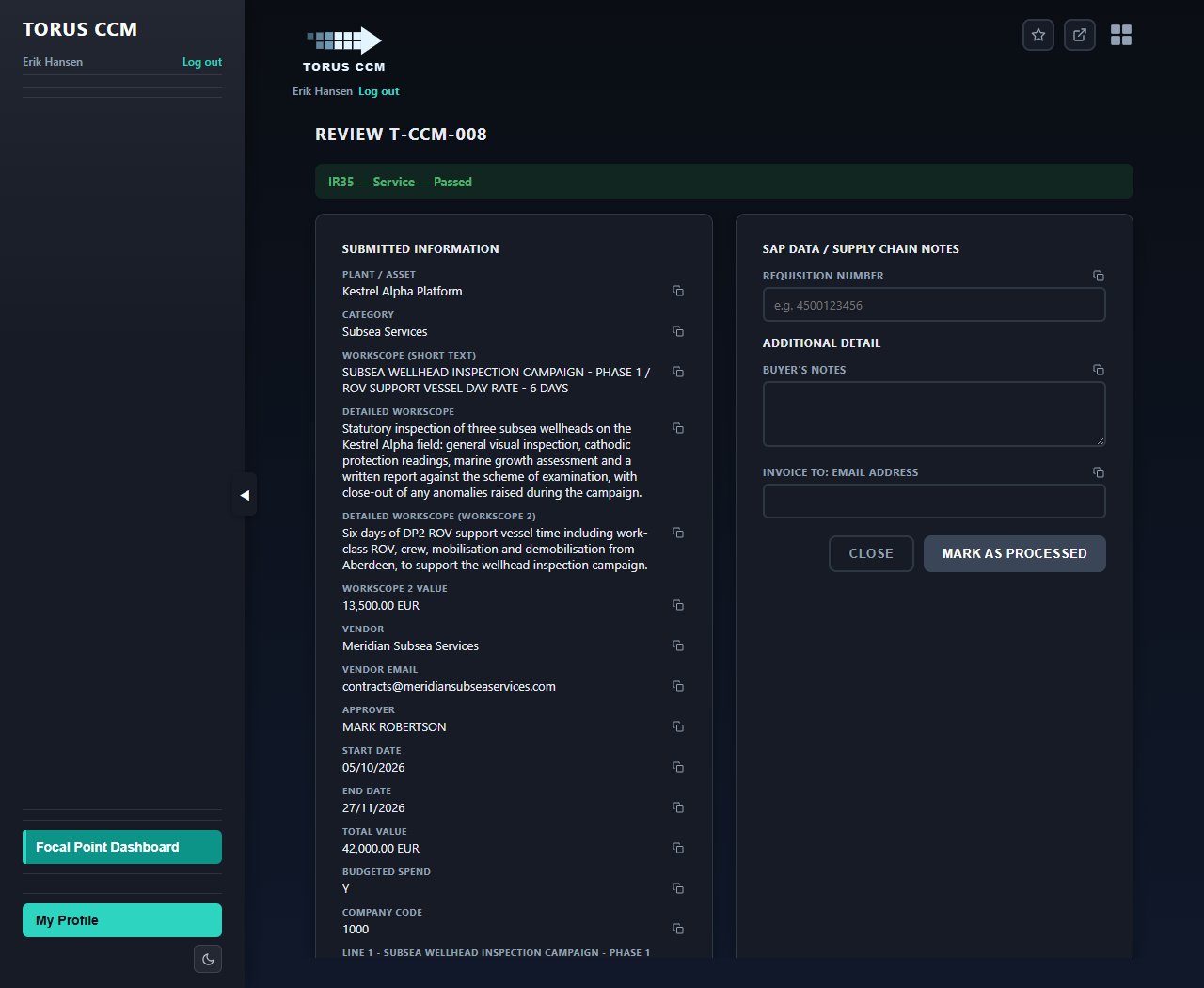
Task: Click the Kestrel Alpha Platform text
Action: pos(403,291)
